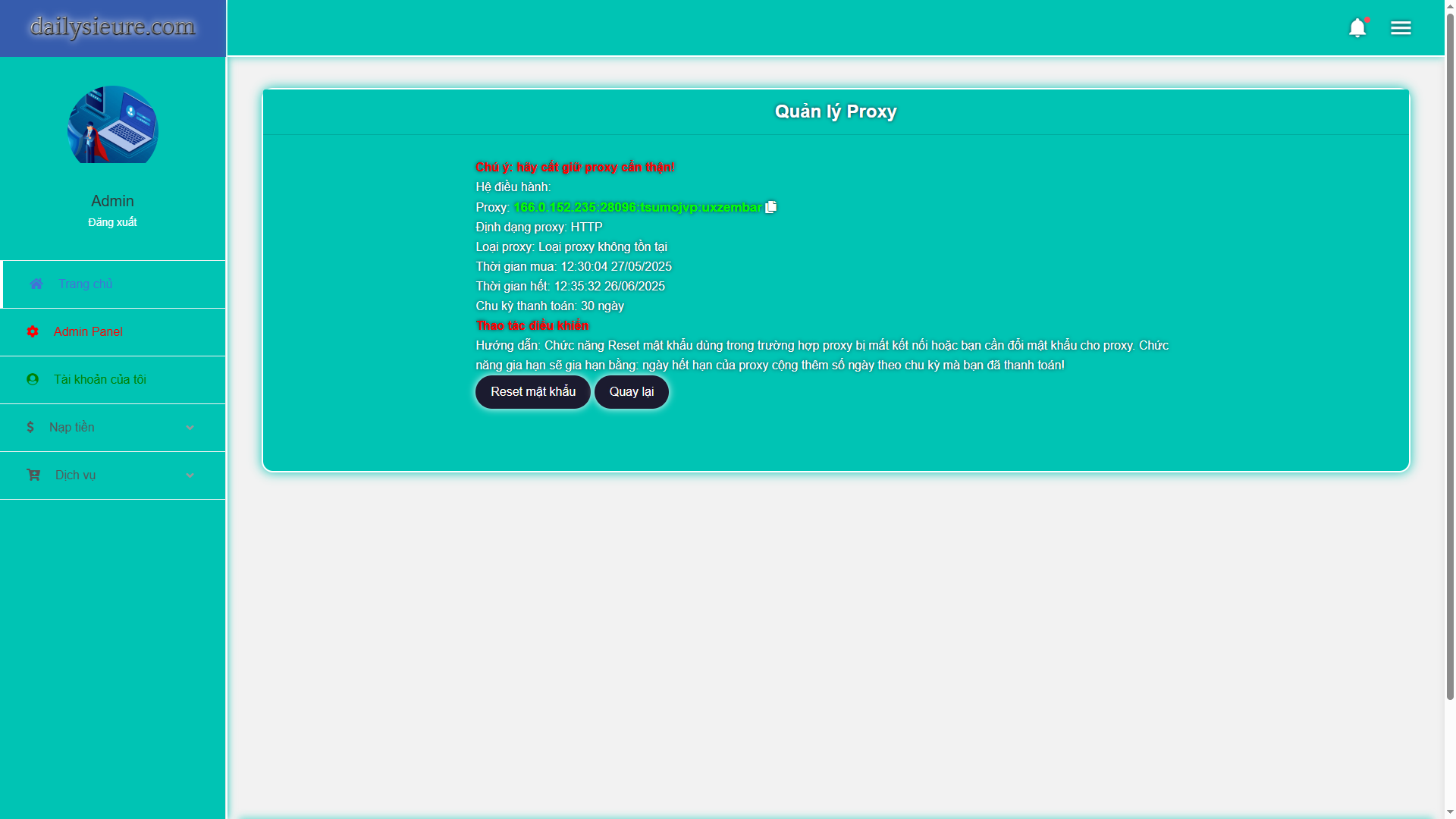Viewport: 1456px width, 819px height.
Task: Open Tài khoản của tôi menu item
Action: [x=113, y=380]
